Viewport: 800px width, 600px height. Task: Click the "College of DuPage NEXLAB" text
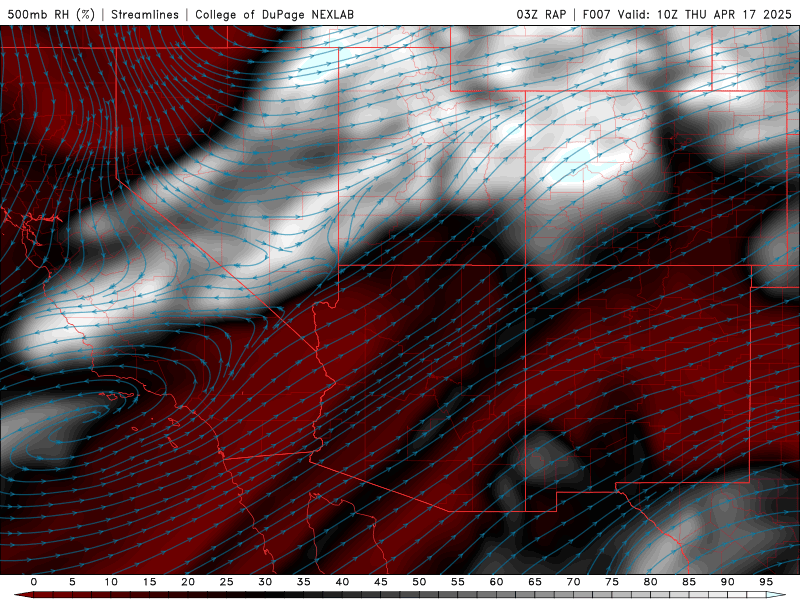tap(274, 14)
